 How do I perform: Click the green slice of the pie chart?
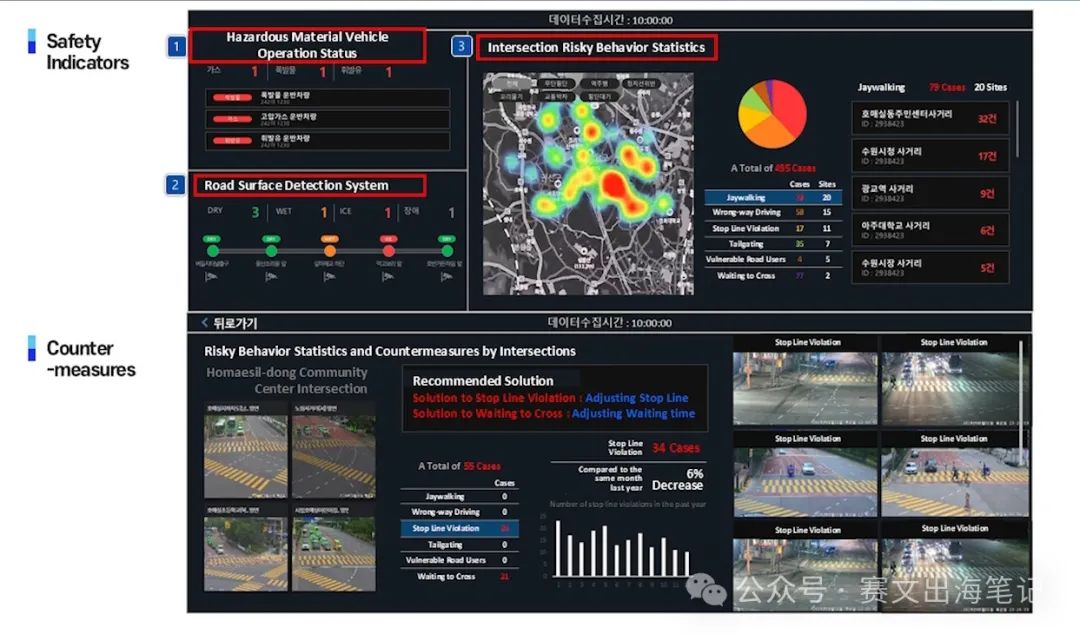[752, 99]
